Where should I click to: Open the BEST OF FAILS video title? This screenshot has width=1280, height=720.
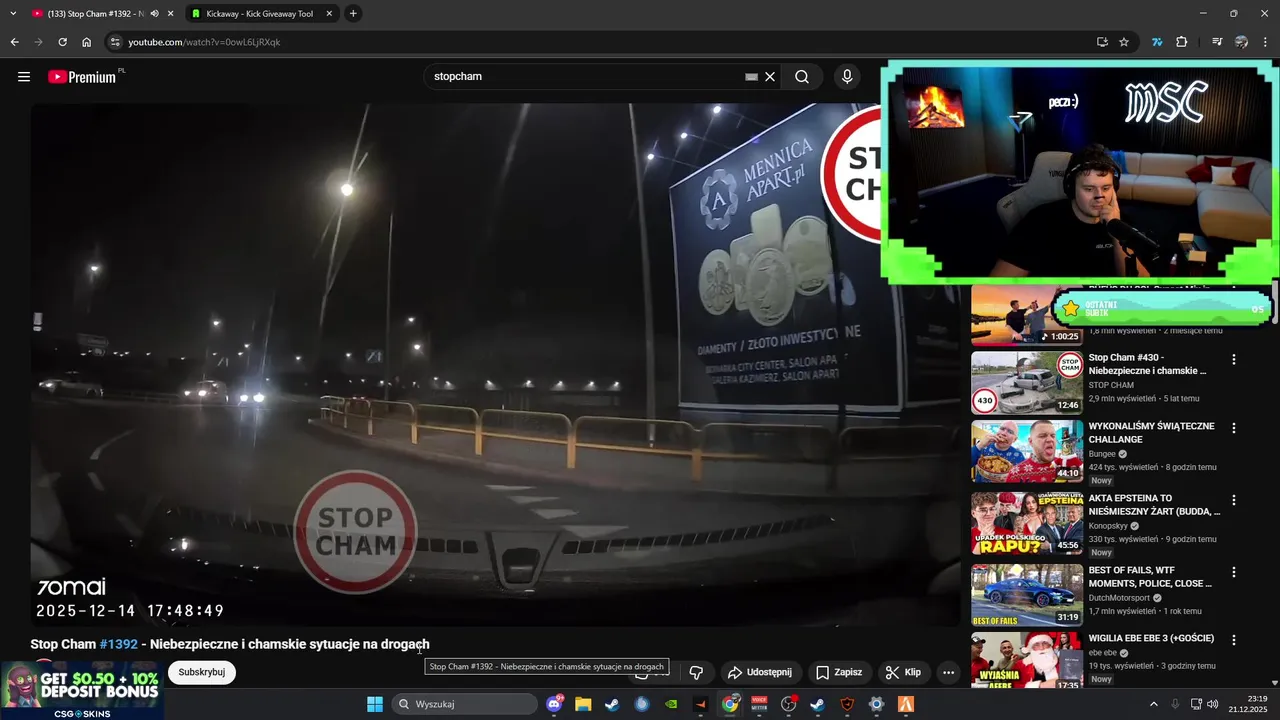pyautogui.click(x=1150, y=577)
